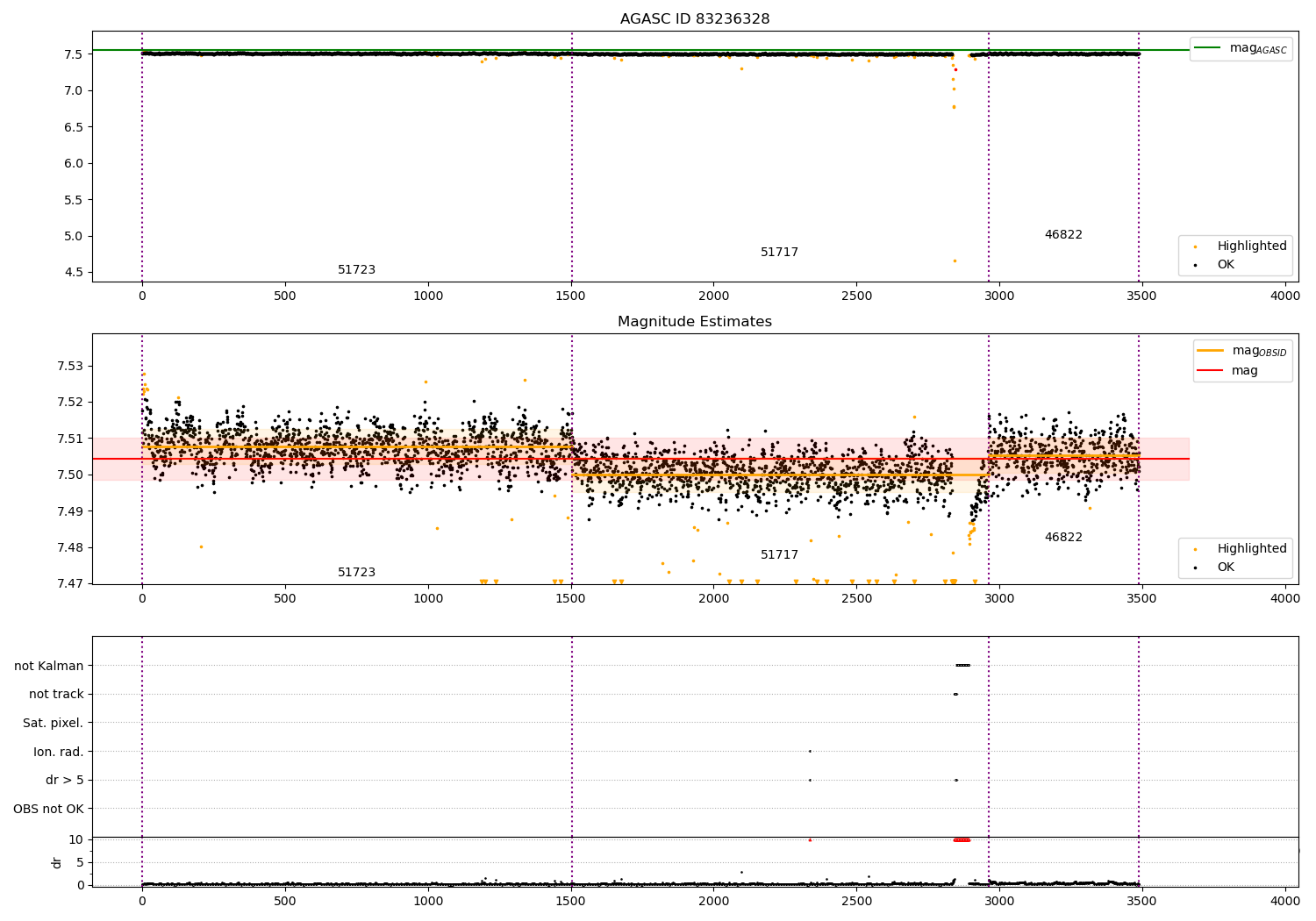
Task: Select Highlighted legend entry in top plot
Action: (x=1251, y=246)
